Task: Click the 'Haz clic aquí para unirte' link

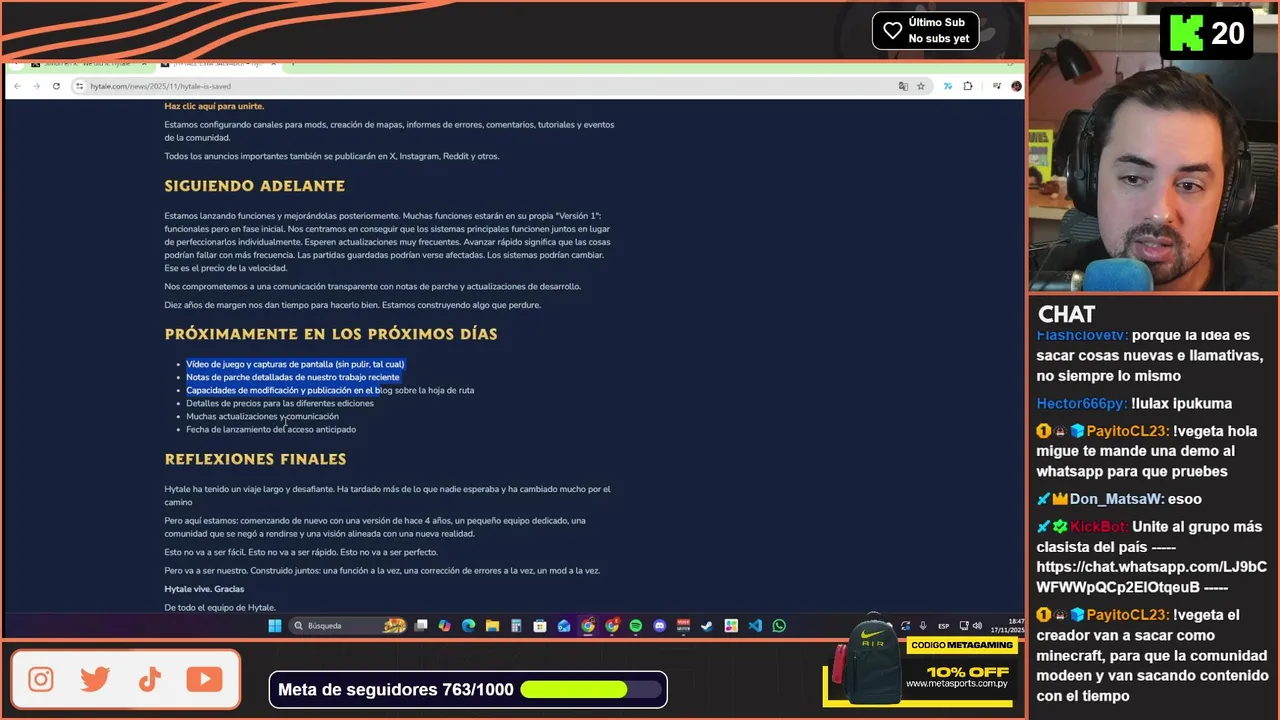Action: click(214, 106)
